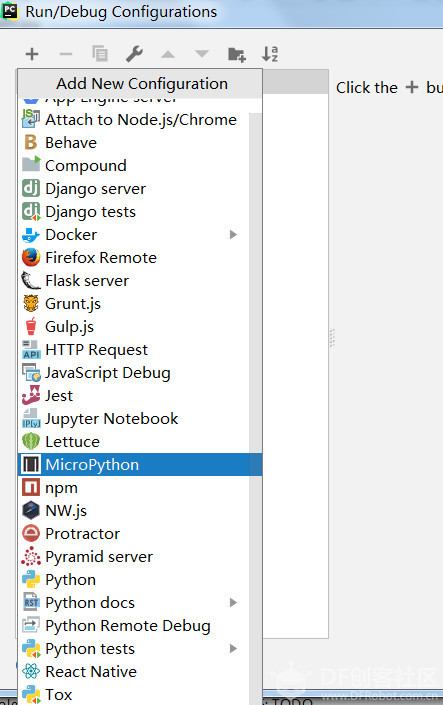
Task: Click the Sort Configurations a-z icon
Action: tap(270, 54)
